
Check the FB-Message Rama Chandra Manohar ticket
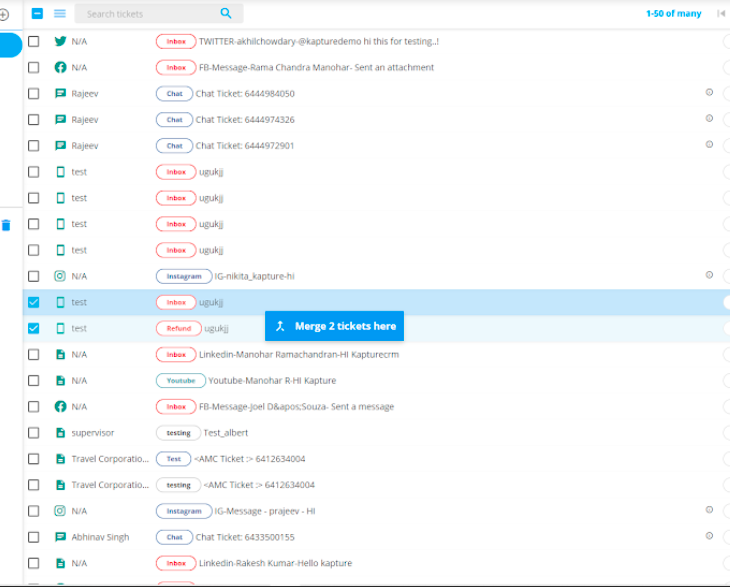tap(34, 67)
